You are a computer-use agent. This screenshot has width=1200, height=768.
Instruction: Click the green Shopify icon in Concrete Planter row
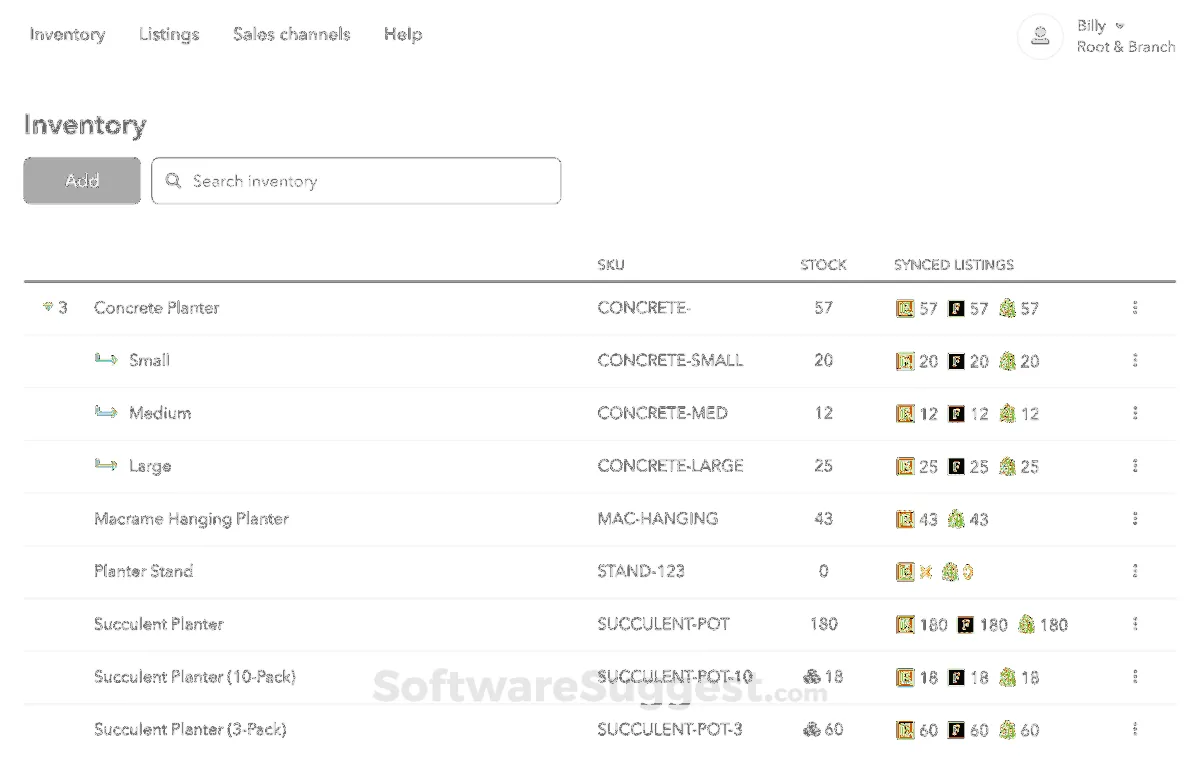click(1007, 308)
